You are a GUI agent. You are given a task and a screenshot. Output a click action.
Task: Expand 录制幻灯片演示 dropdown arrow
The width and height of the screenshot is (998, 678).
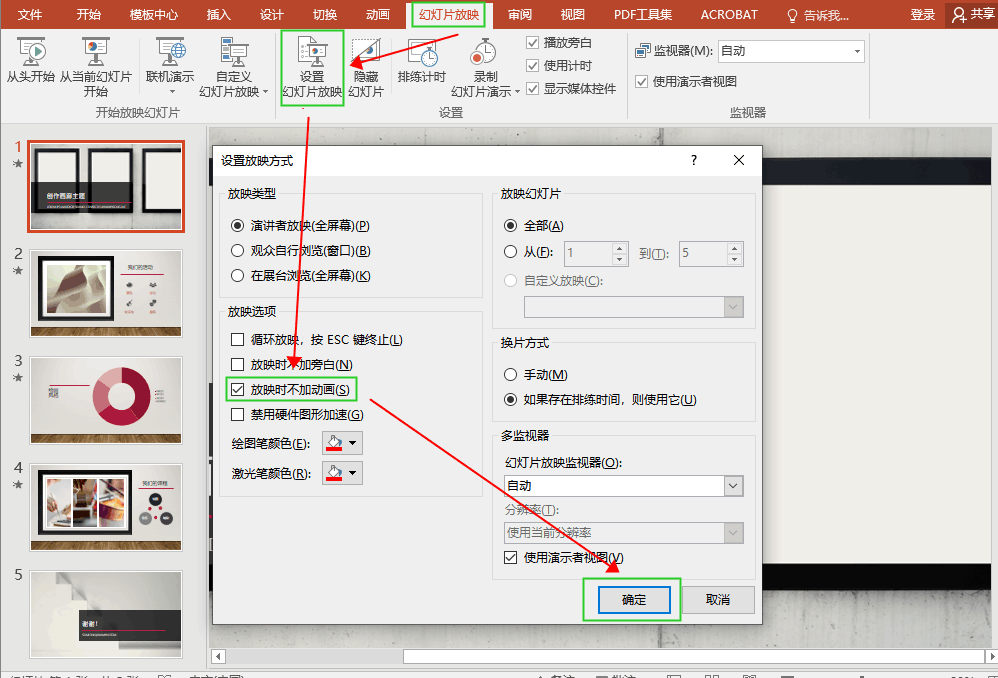(517, 92)
